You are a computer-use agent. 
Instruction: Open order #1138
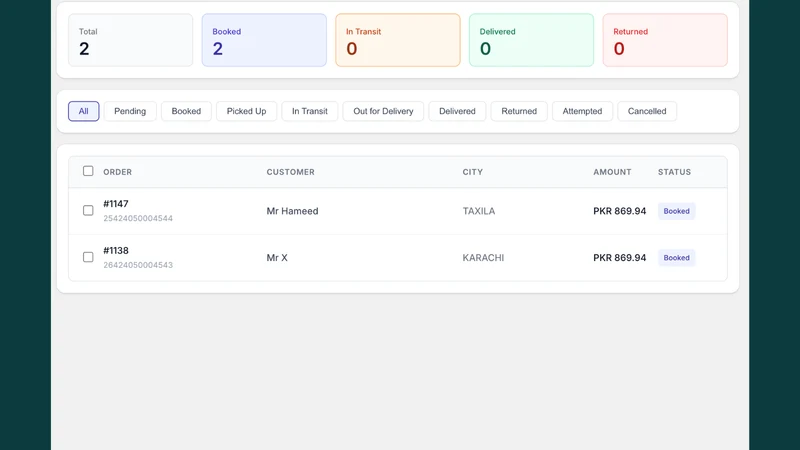click(x=116, y=251)
